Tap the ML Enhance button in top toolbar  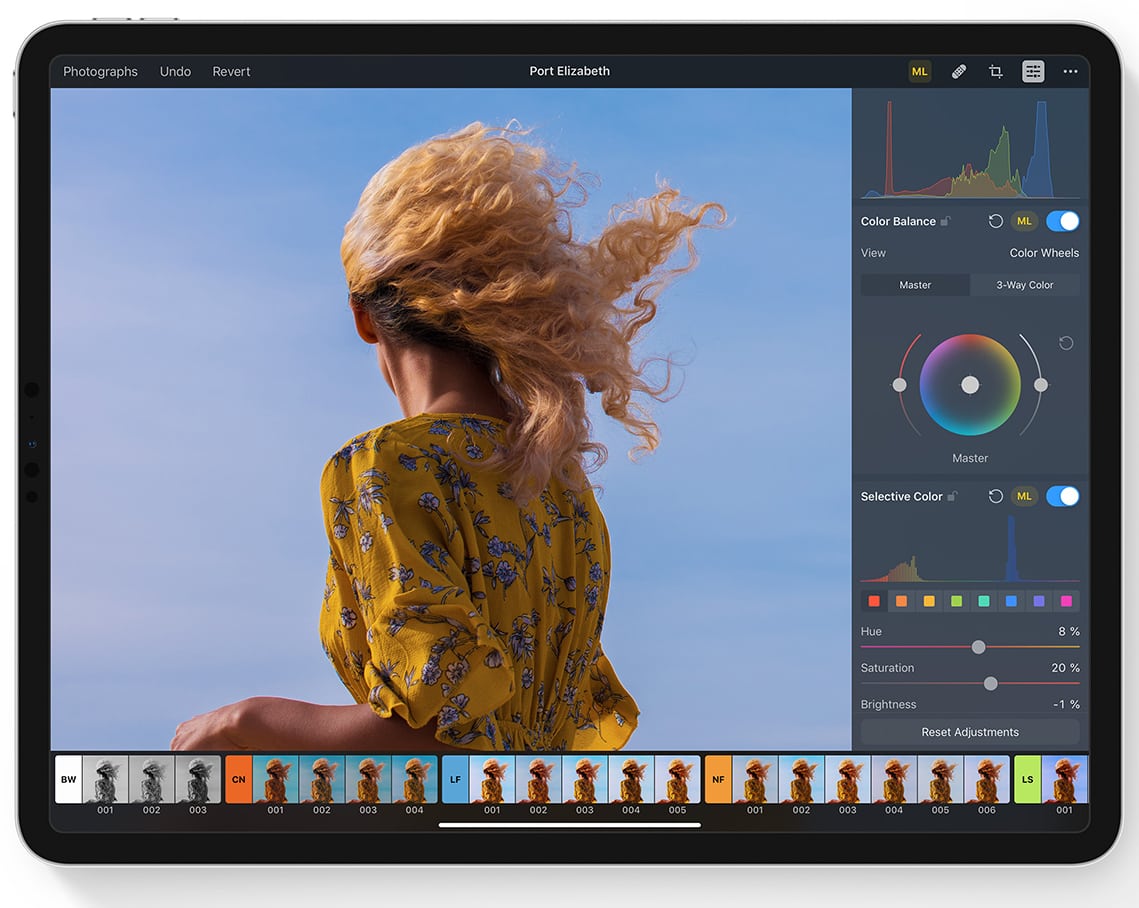click(x=919, y=72)
